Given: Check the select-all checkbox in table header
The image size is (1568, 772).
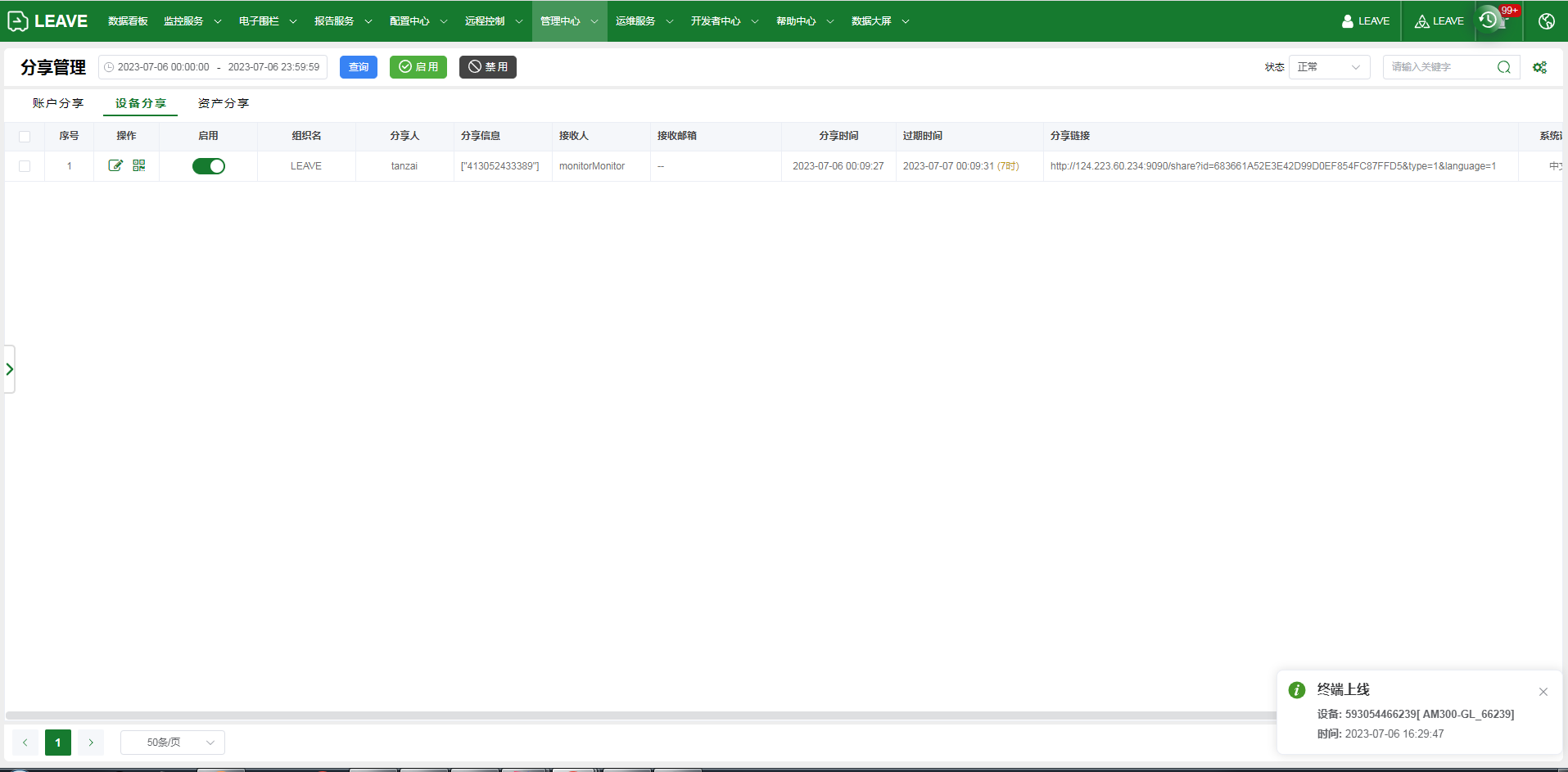Looking at the screenshot, I should [25, 137].
